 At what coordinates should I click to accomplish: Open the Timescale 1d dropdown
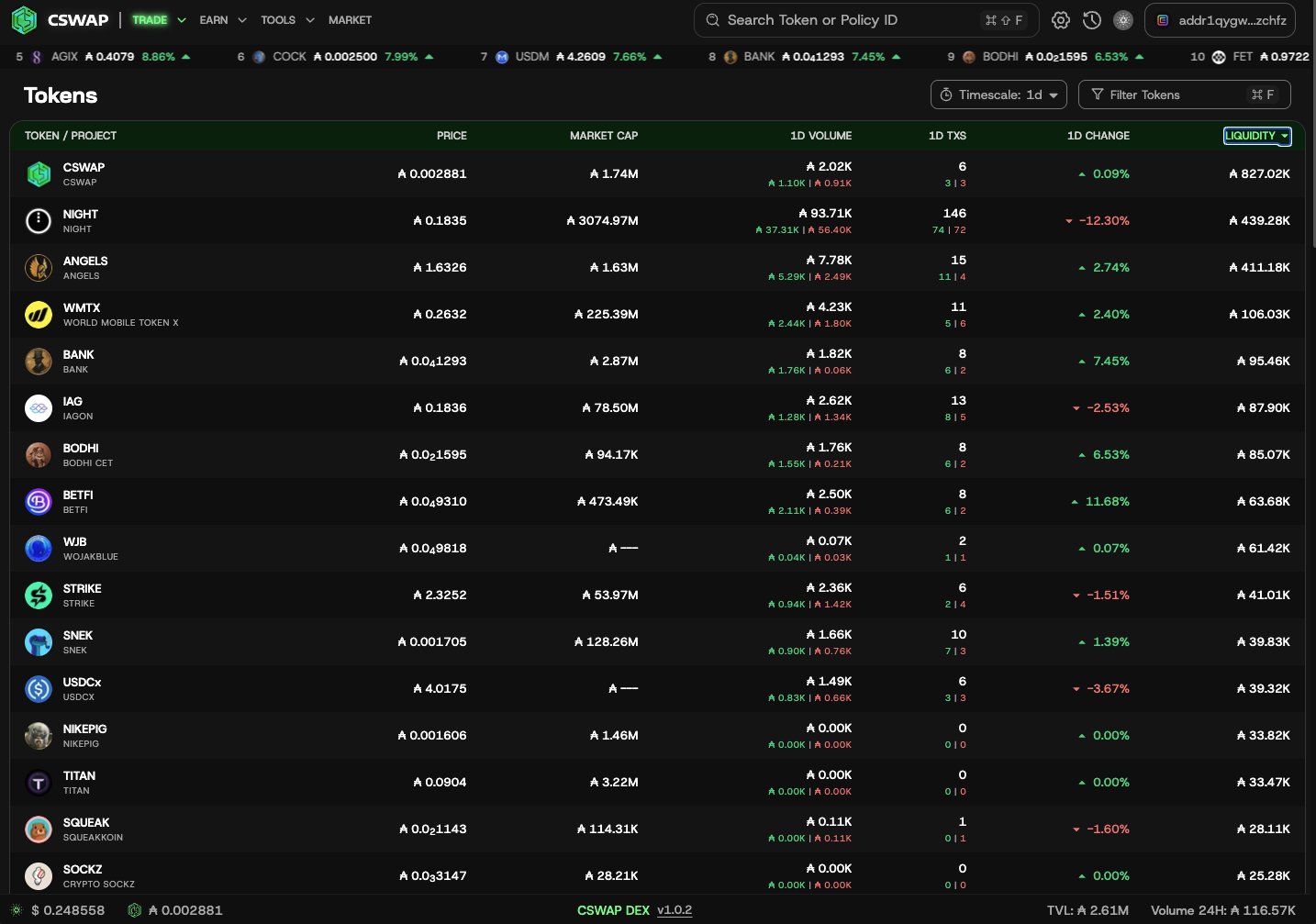tap(999, 95)
